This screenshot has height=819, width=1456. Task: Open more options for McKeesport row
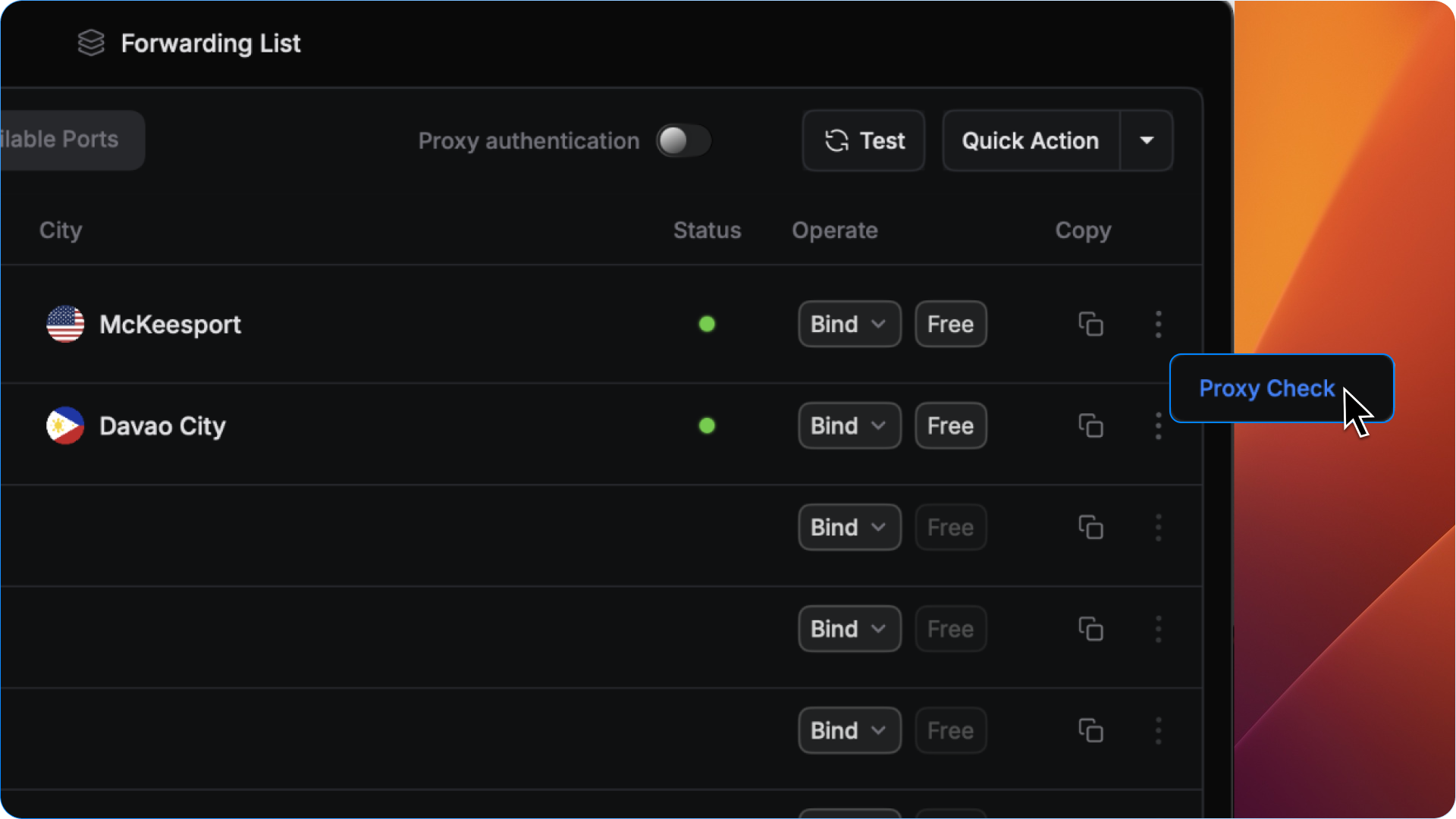click(1158, 325)
